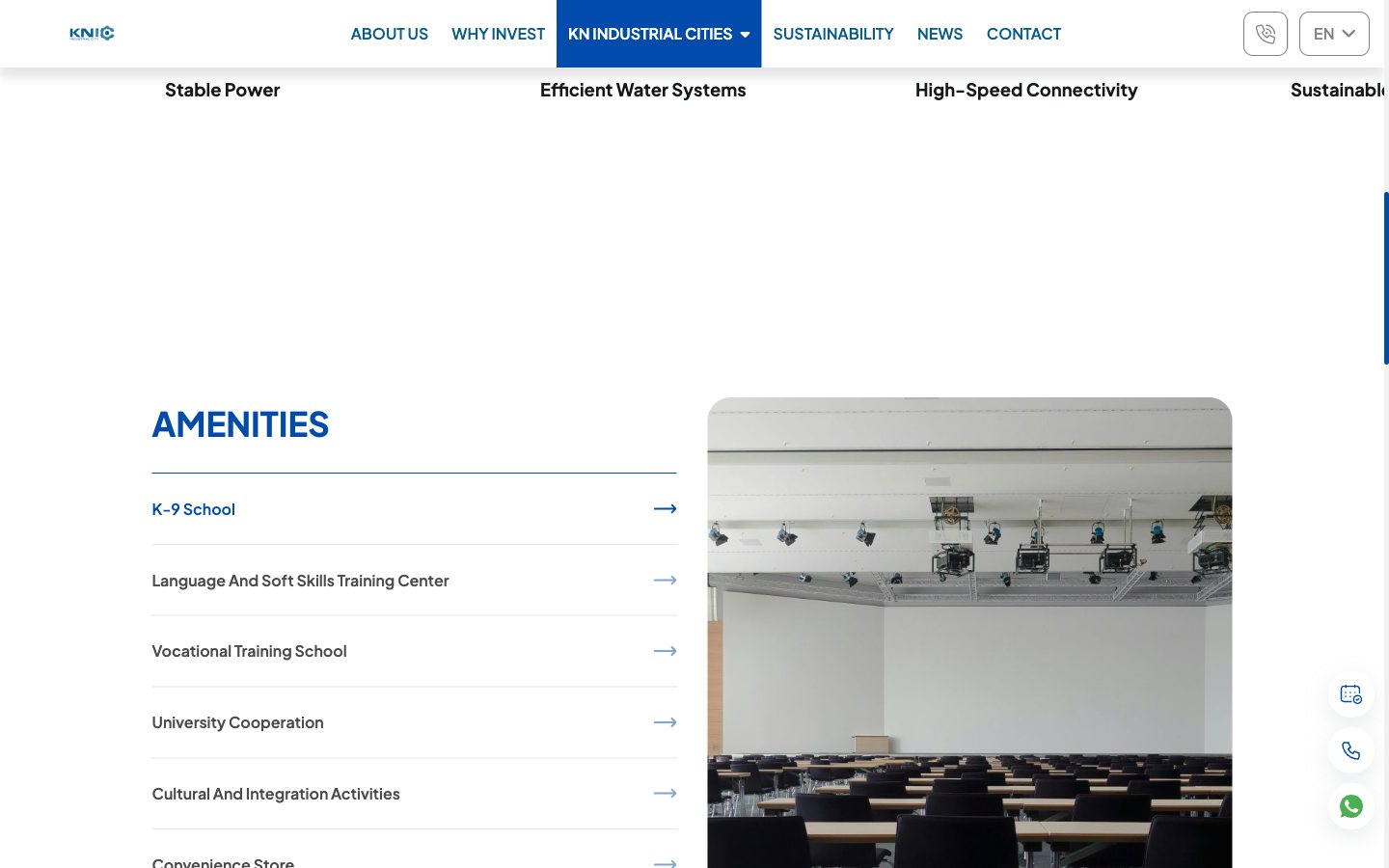Open the Sustainability page
Image resolution: width=1389 pixels, height=868 pixels.
[x=833, y=34]
